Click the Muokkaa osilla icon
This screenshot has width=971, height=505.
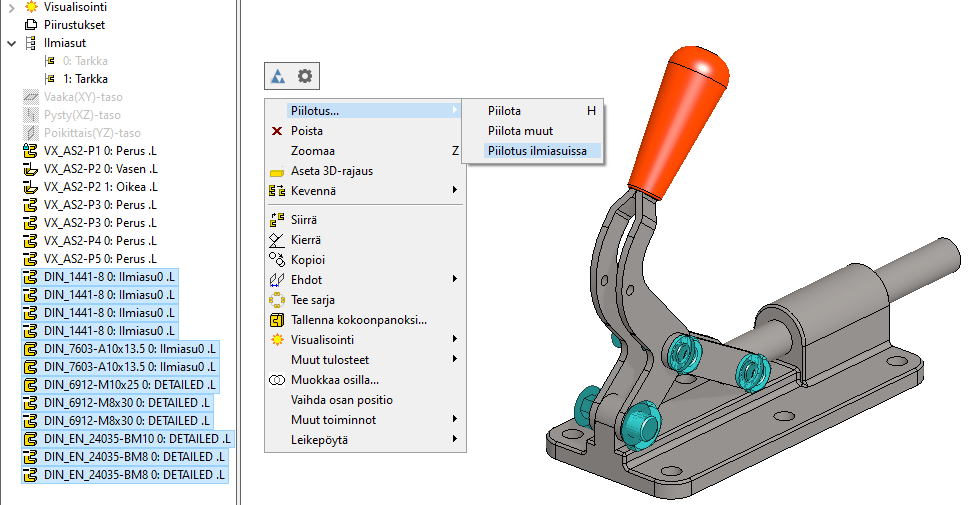click(x=278, y=380)
